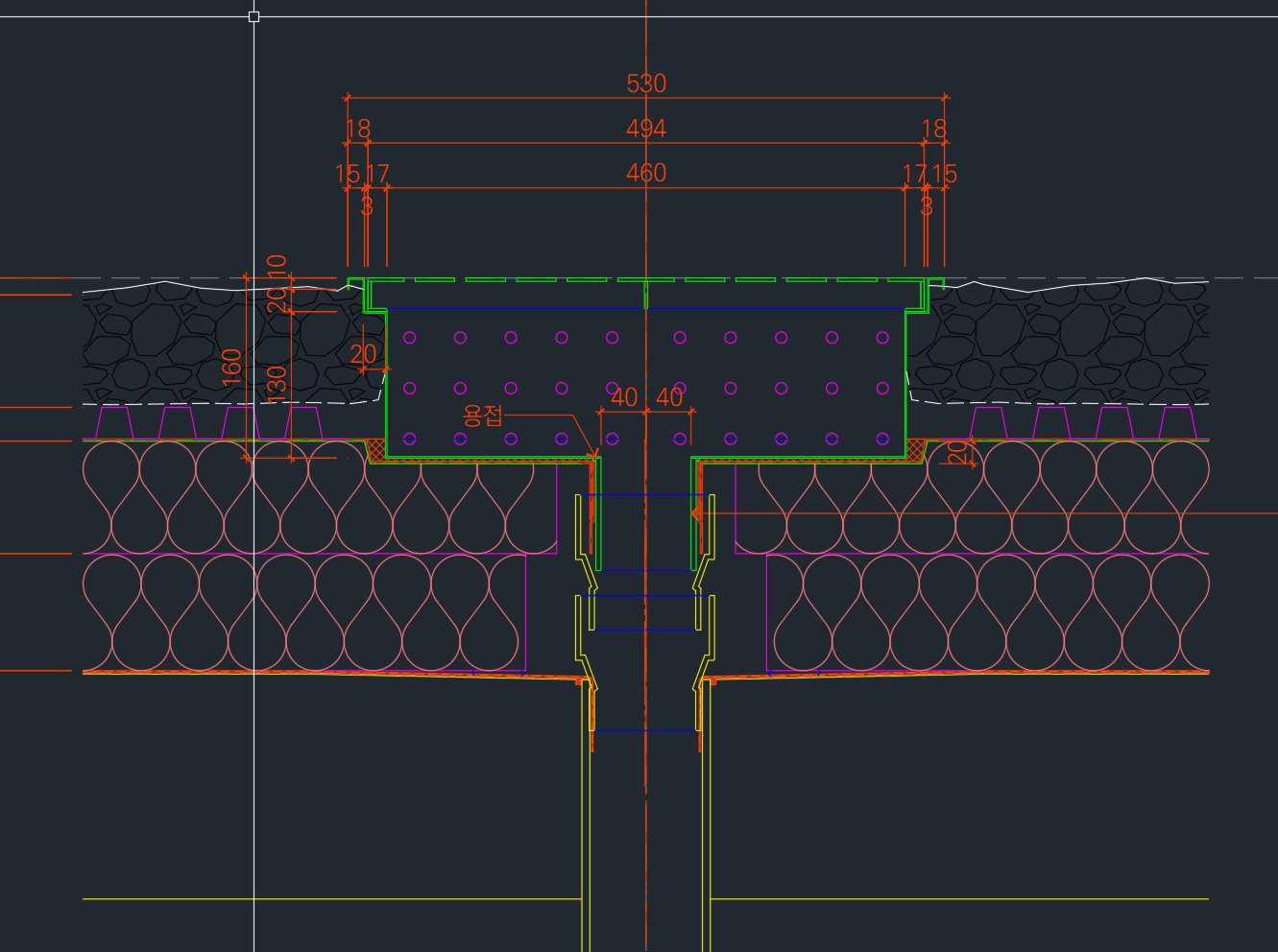Select the left 40 dimension near centerline
This screenshot has height=952, width=1278.
624,397
